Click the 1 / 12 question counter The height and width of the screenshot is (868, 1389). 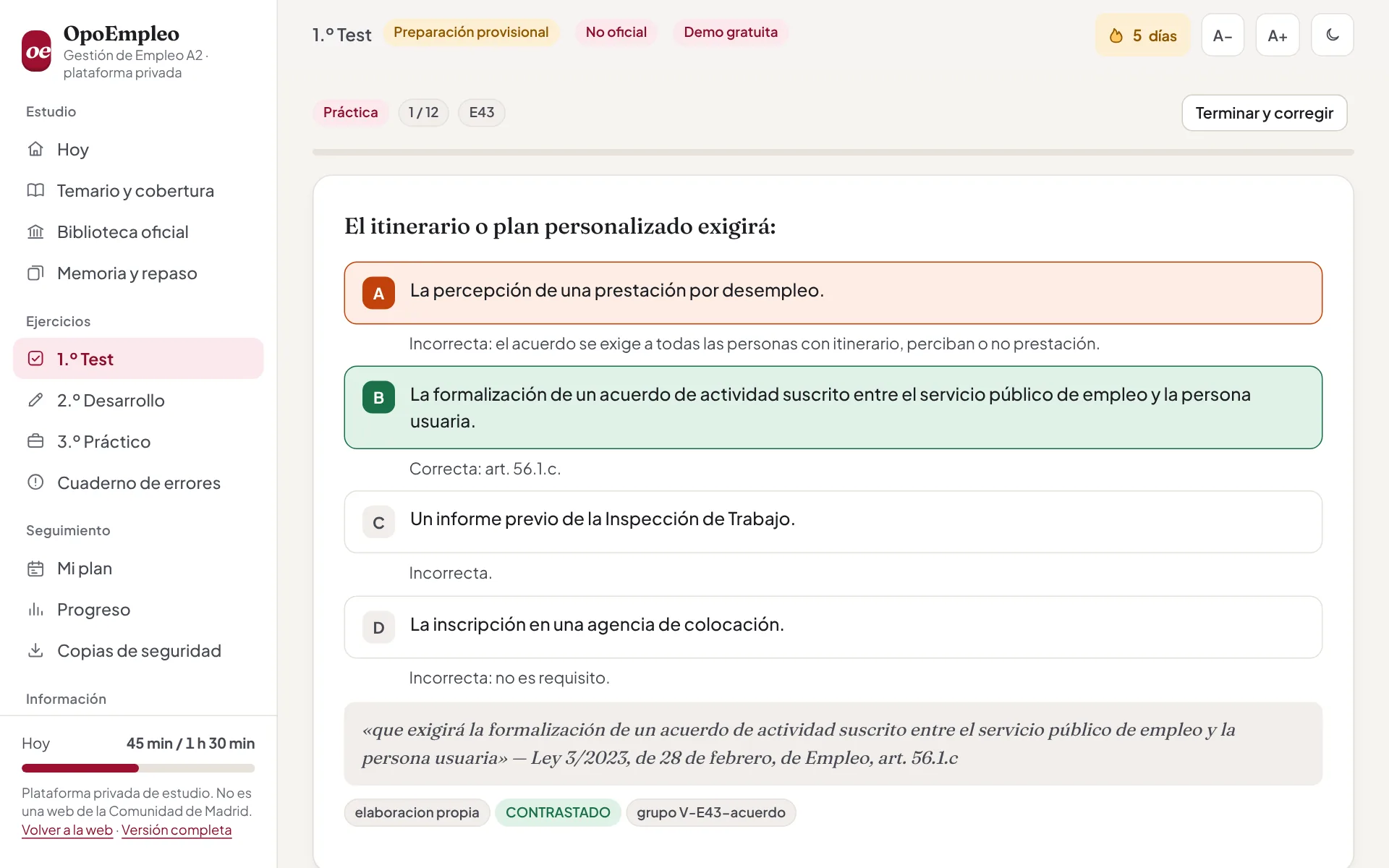(423, 112)
